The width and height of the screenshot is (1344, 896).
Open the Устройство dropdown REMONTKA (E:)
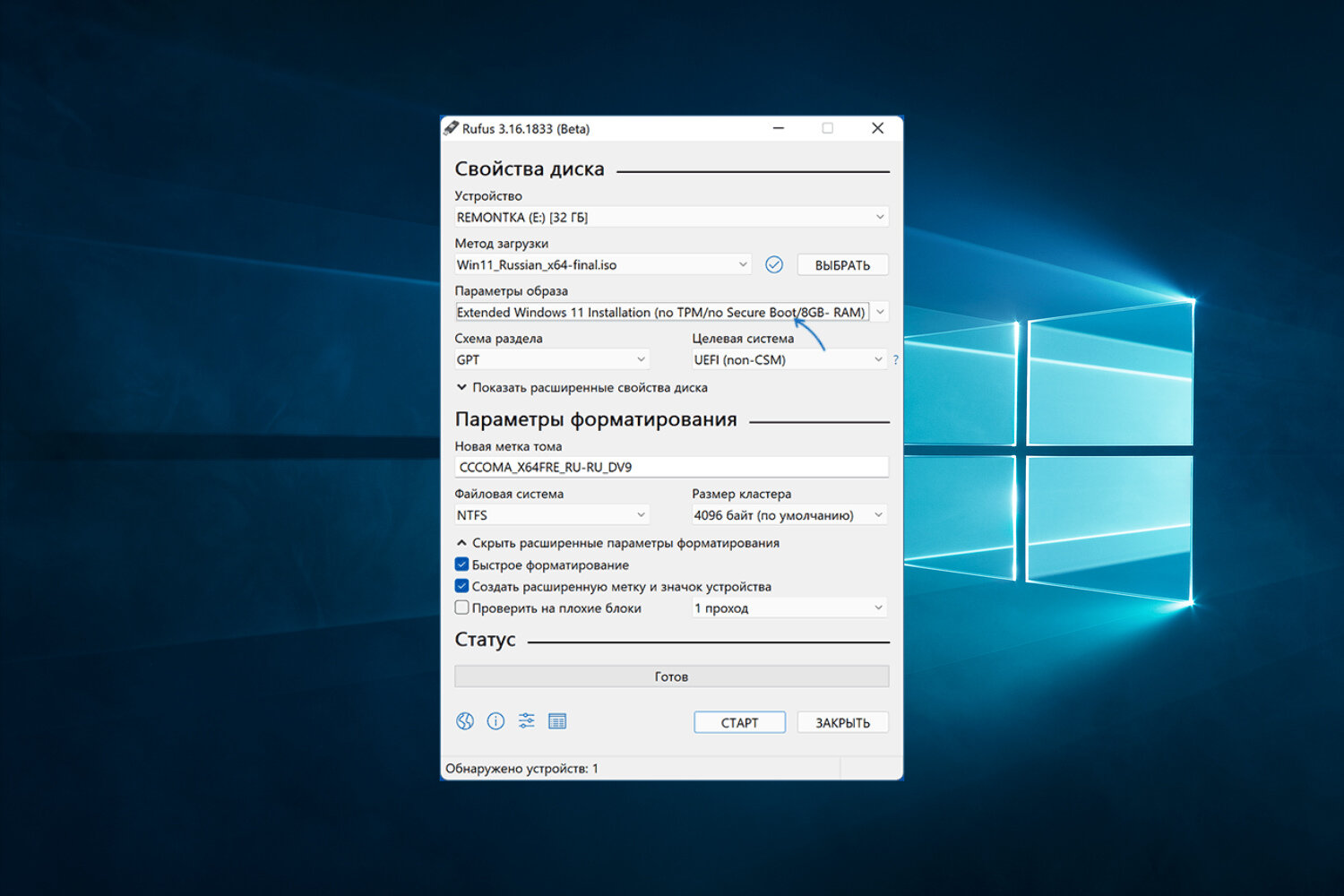point(671,217)
